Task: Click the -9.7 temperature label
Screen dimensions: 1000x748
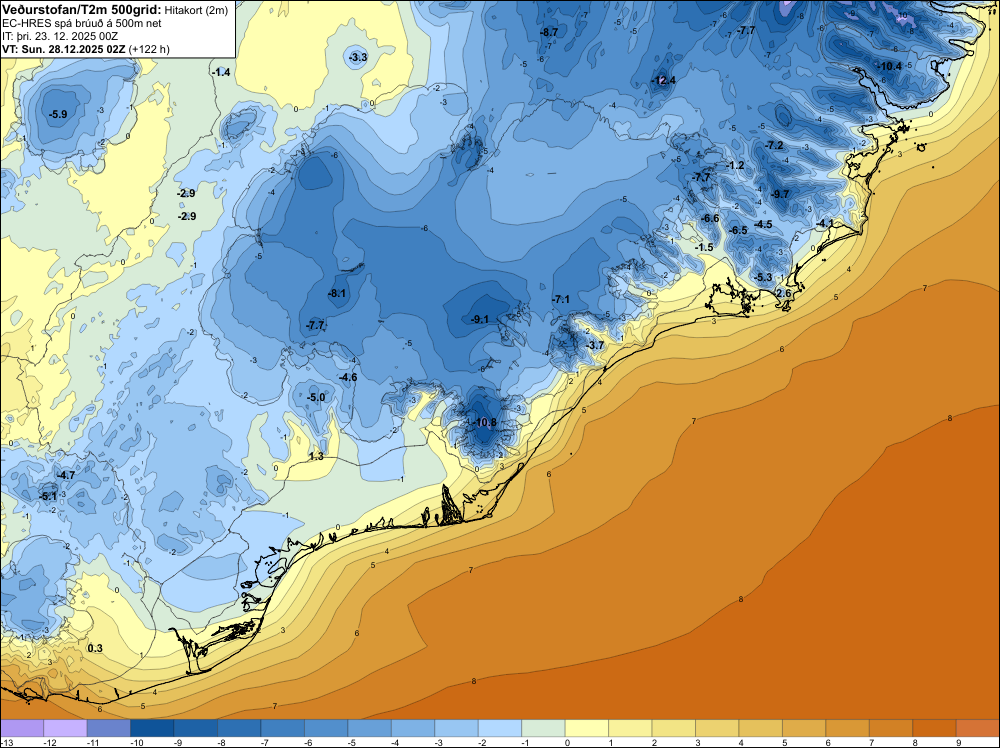Action: tap(780, 194)
